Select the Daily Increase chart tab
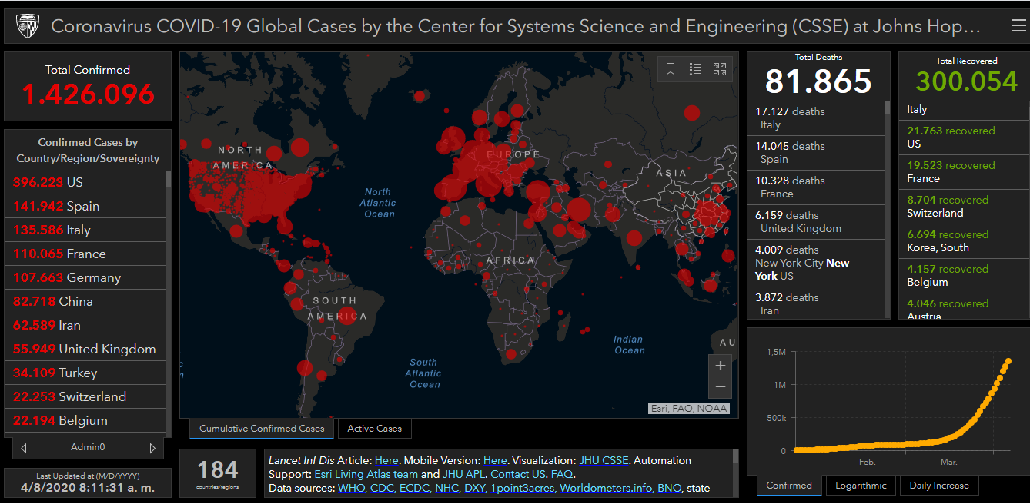Viewport: 1030px width, 503px height. click(939, 486)
